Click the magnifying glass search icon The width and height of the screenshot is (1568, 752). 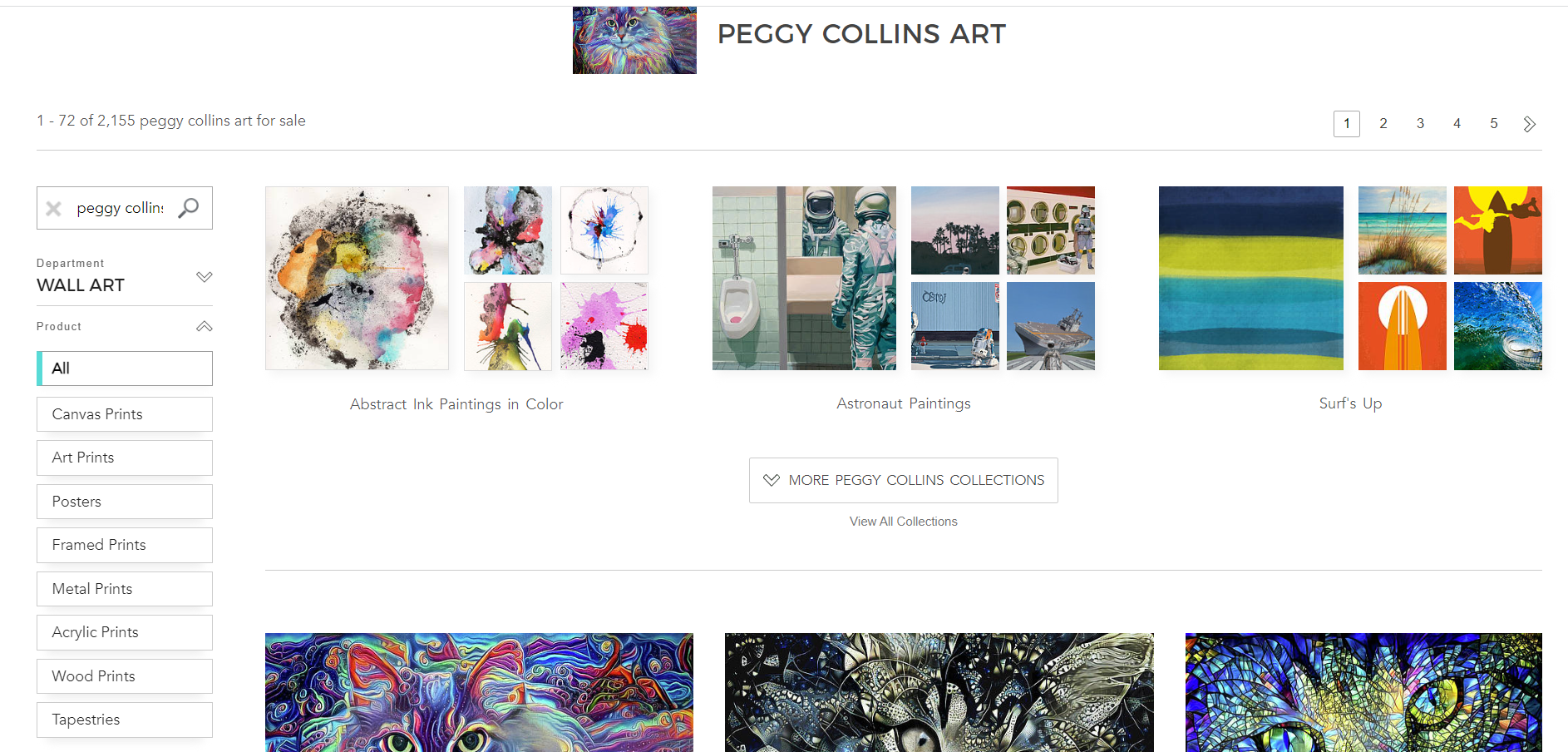tap(189, 207)
